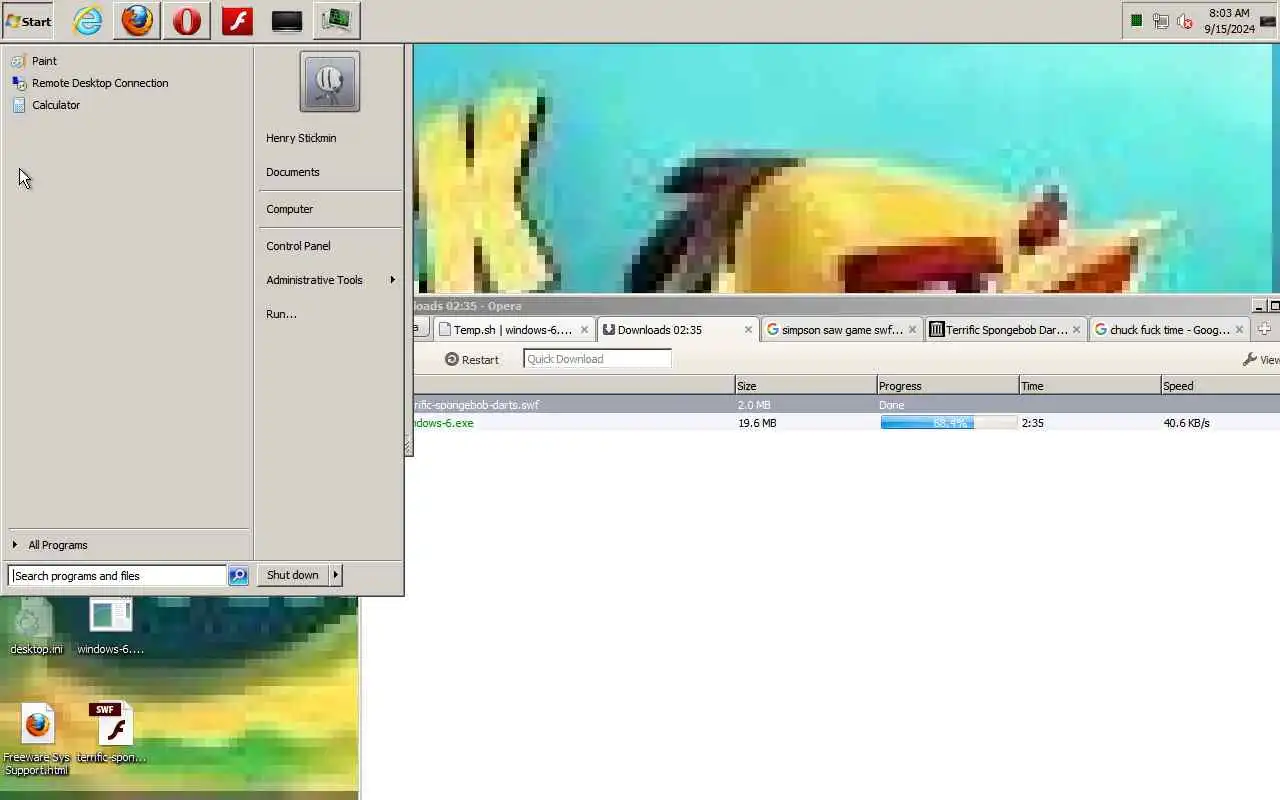Open the Flash Player taskbar icon
Image resolution: width=1280 pixels, height=800 pixels.
tap(237, 20)
